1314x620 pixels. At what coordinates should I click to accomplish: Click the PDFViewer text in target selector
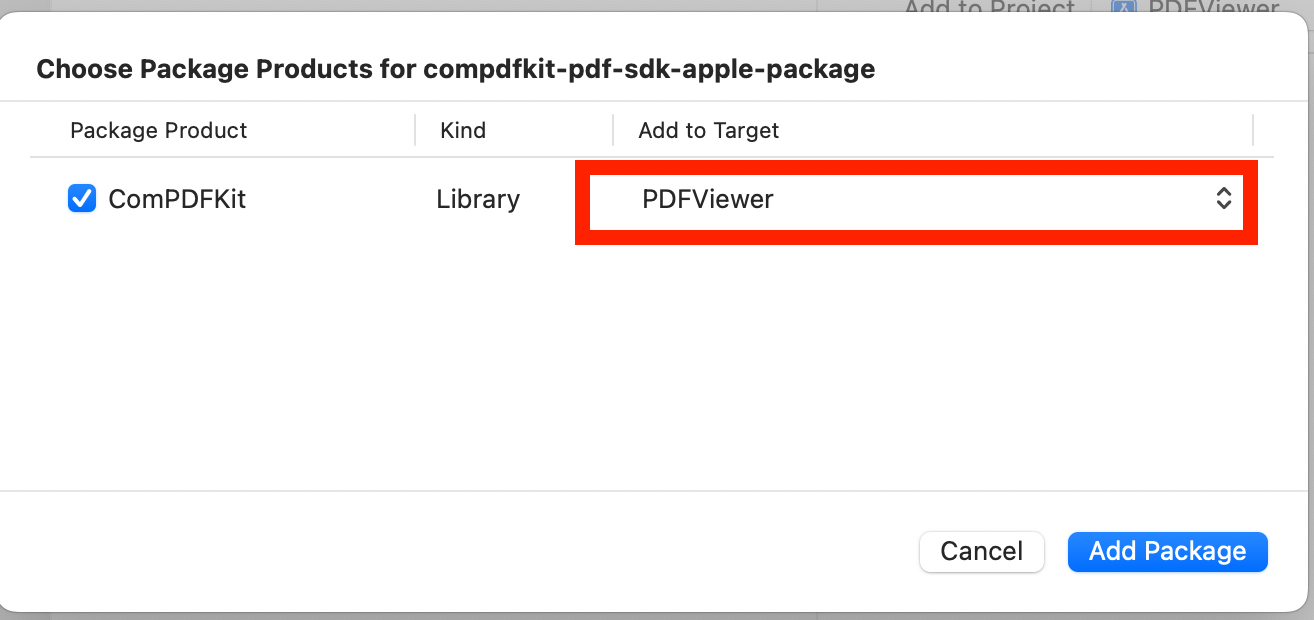pos(708,199)
